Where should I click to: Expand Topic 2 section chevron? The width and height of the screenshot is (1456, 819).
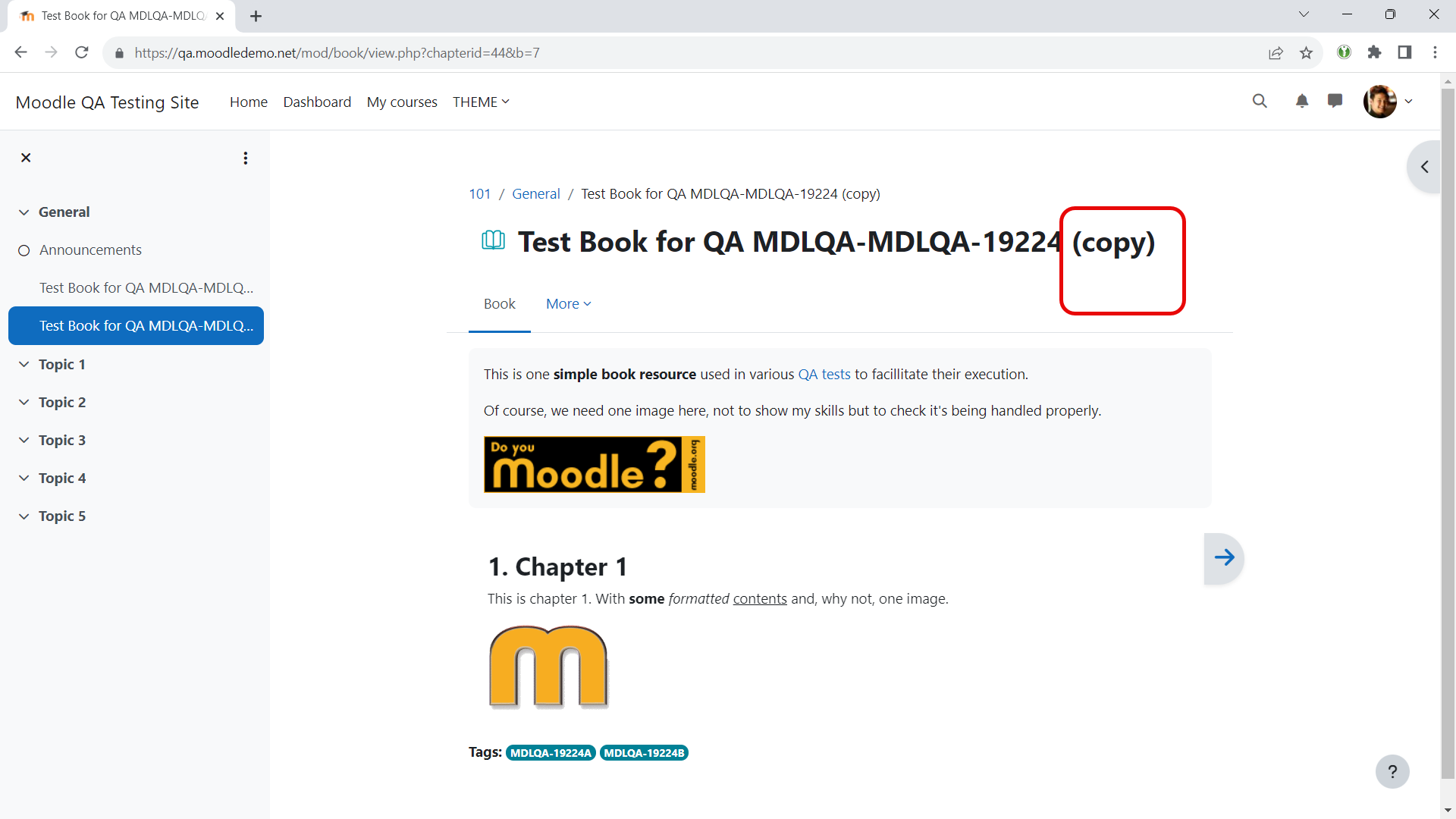click(24, 403)
